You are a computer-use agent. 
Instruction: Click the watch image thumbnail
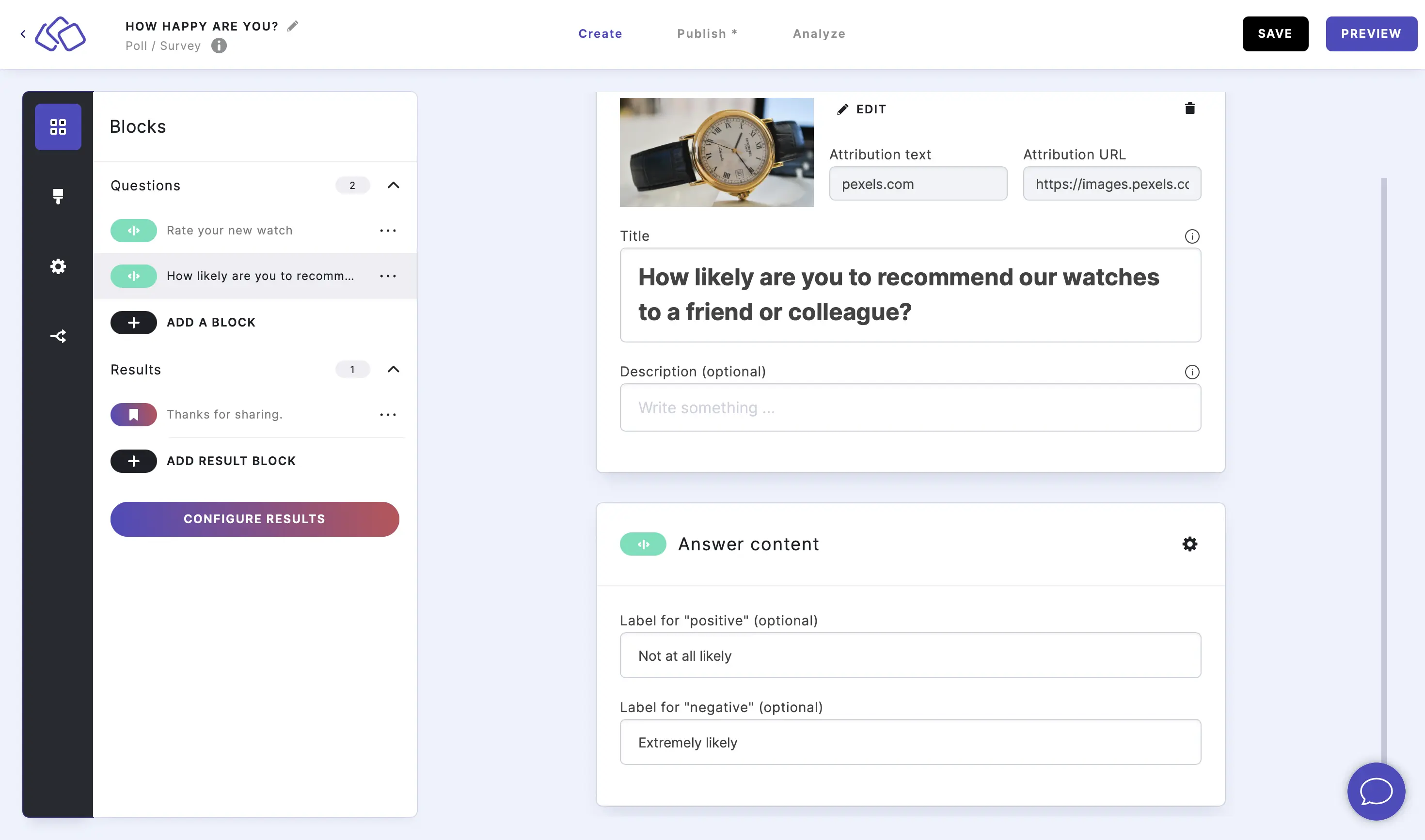717,152
